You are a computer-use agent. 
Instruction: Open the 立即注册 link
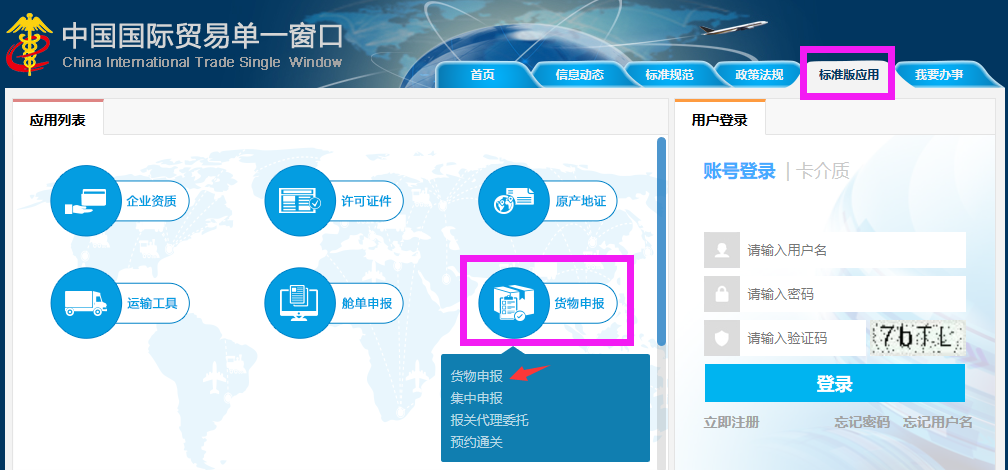coord(732,422)
